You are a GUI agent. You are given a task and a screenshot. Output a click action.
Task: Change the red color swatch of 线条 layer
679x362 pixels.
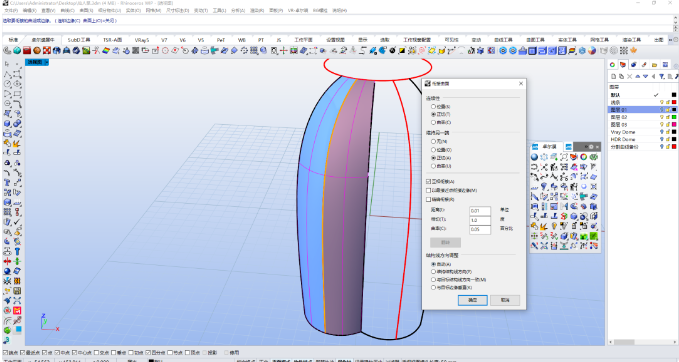click(x=674, y=103)
